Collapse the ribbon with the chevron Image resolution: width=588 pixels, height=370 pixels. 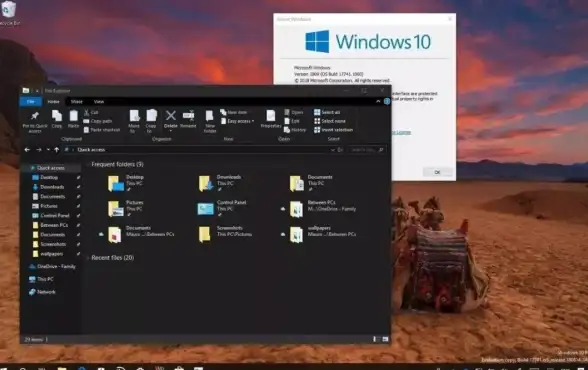(378, 101)
